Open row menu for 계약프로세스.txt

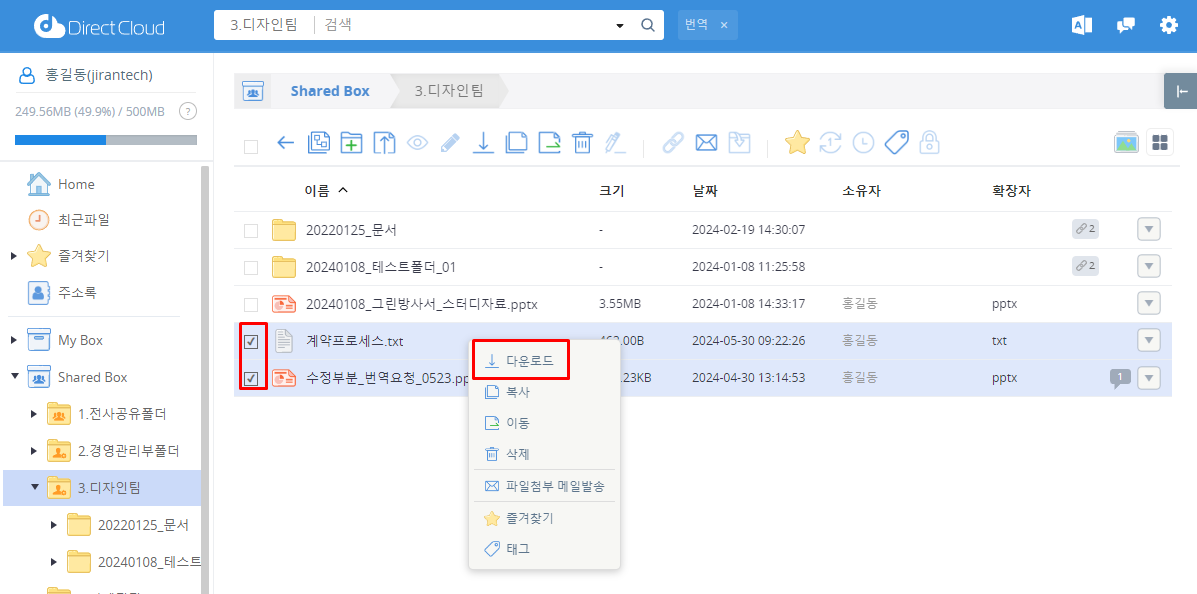coord(1149,340)
